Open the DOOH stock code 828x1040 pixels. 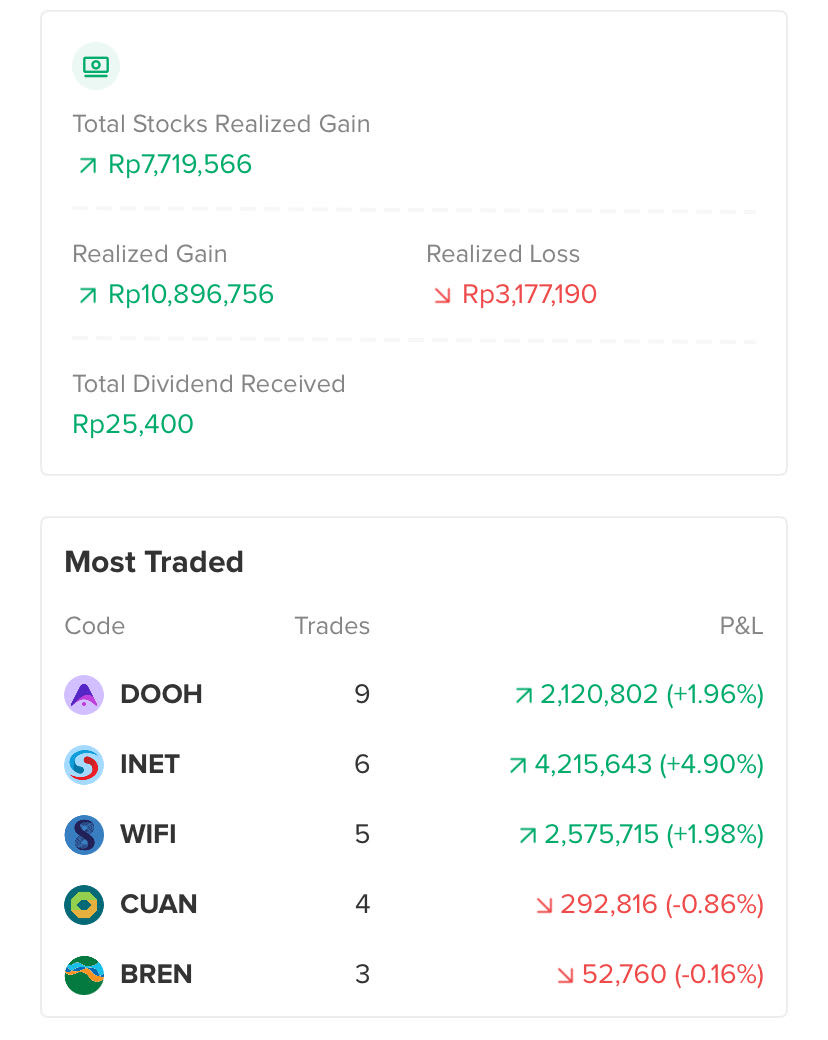(x=161, y=694)
